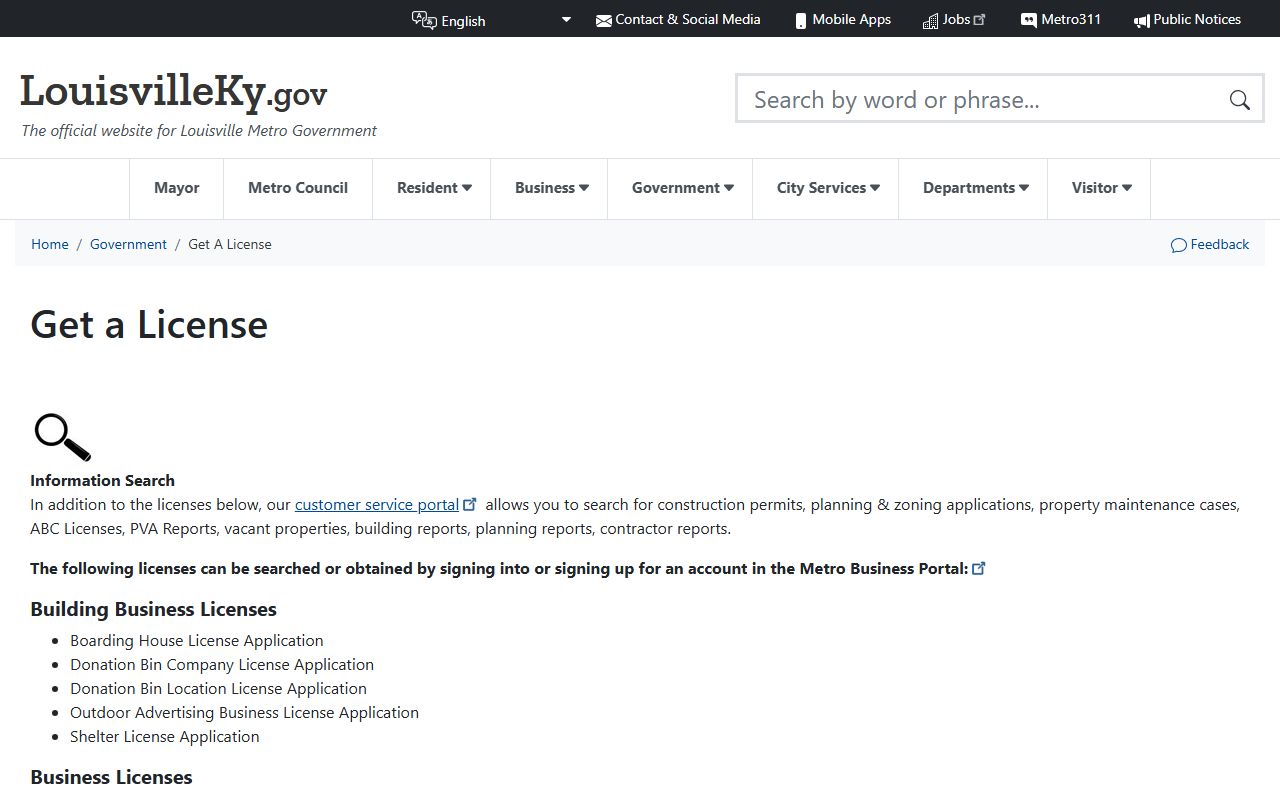Click the Contact & Social Media envelope icon
The image size is (1280, 800).
603,21
